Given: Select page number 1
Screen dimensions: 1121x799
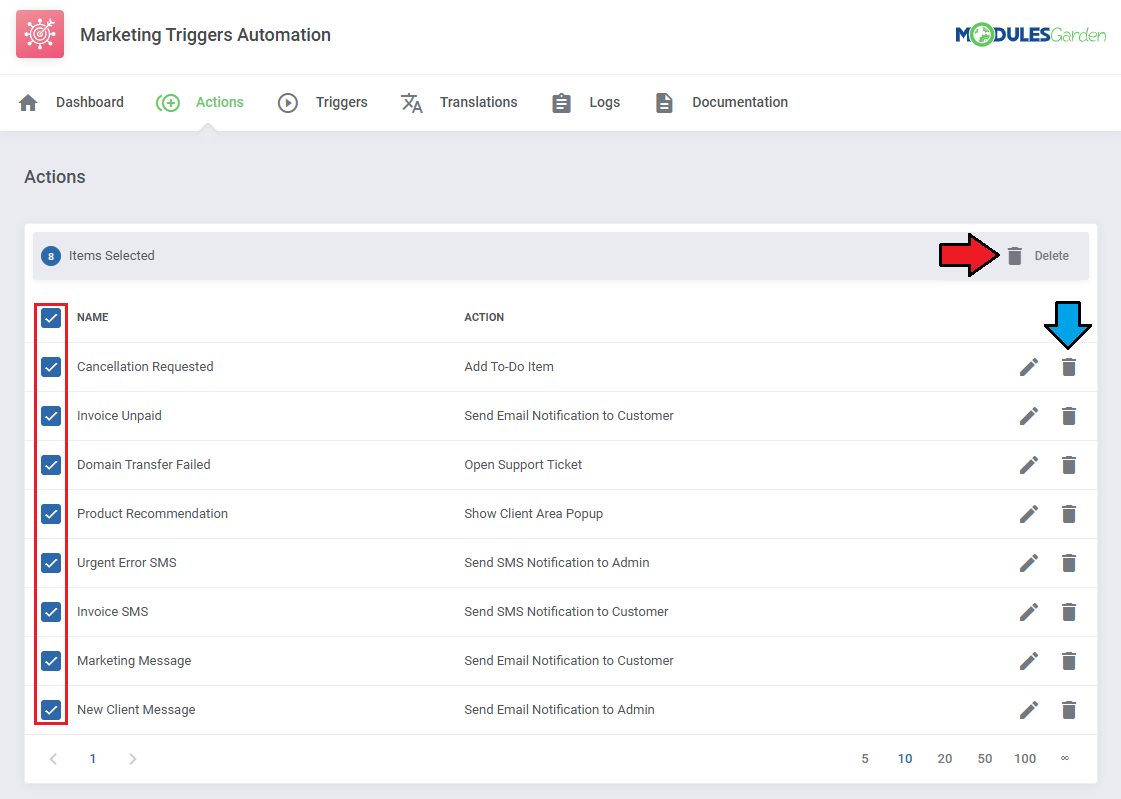Looking at the screenshot, I should click(x=93, y=759).
